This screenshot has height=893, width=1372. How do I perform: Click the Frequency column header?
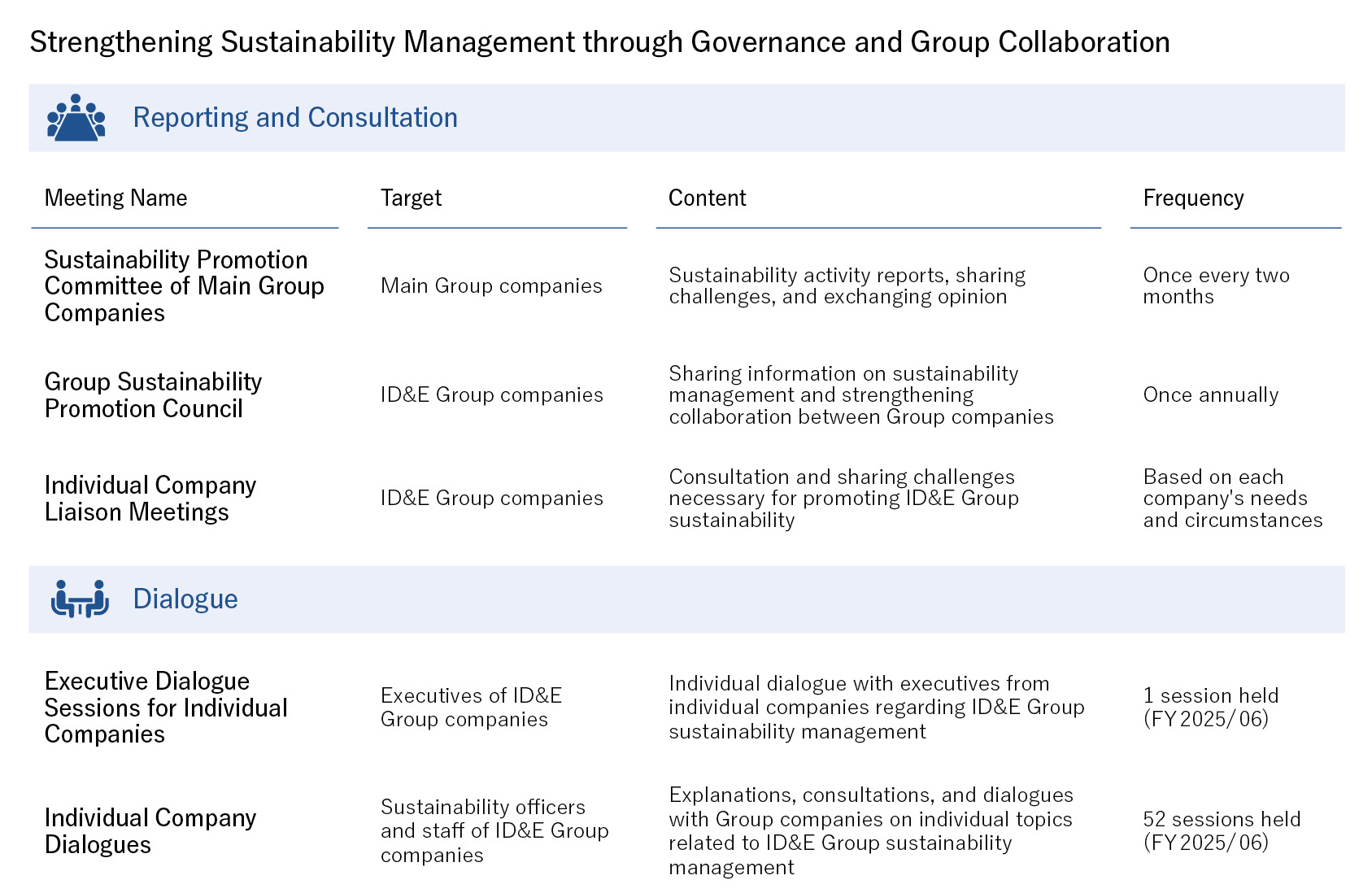(1193, 198)
